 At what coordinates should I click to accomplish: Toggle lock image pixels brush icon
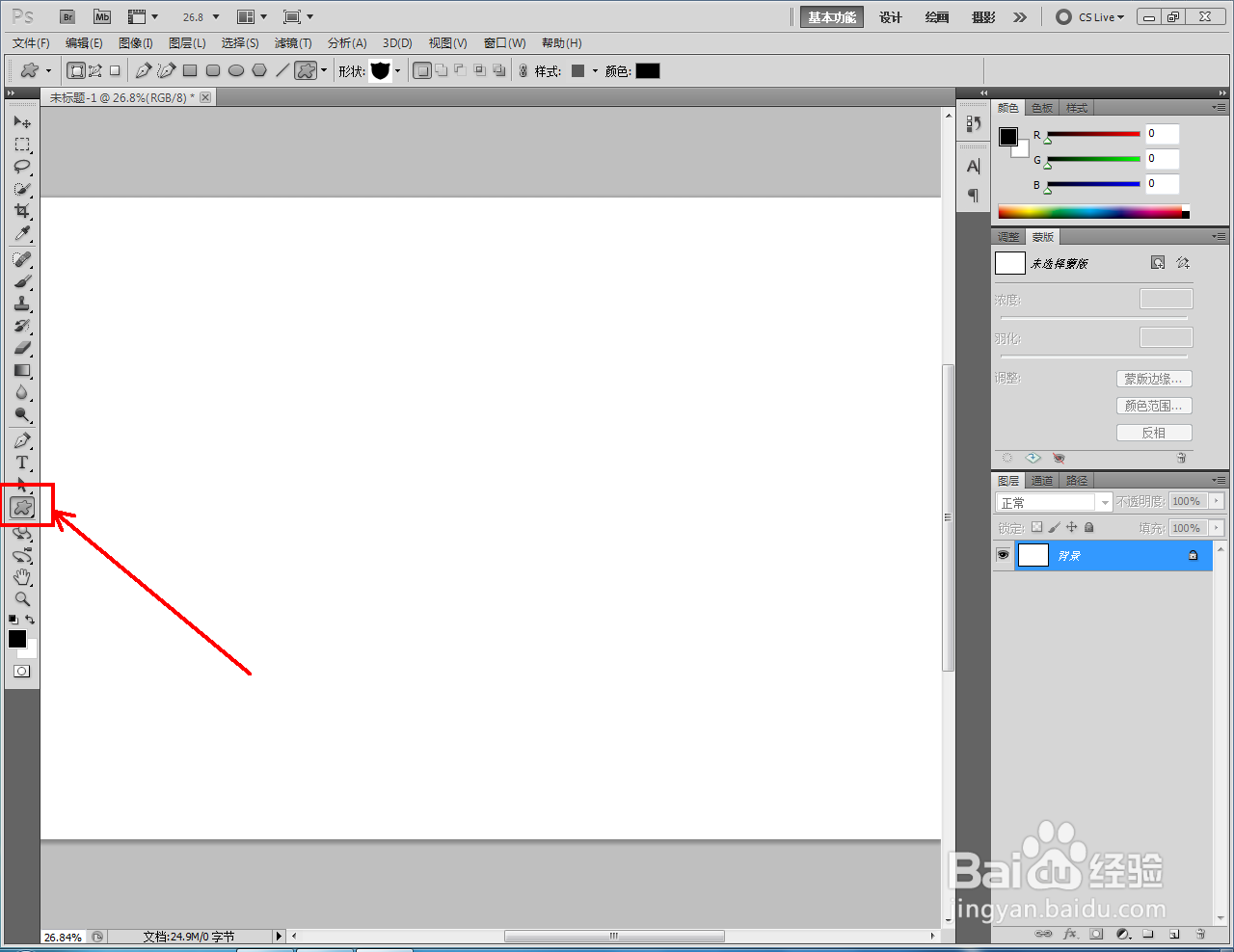(x=1054, y=527)
